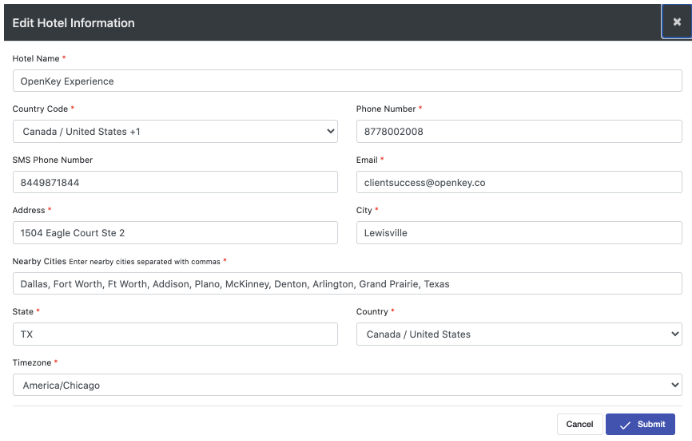
Task: Click the SMS Phone Number label
Action: 53,160
